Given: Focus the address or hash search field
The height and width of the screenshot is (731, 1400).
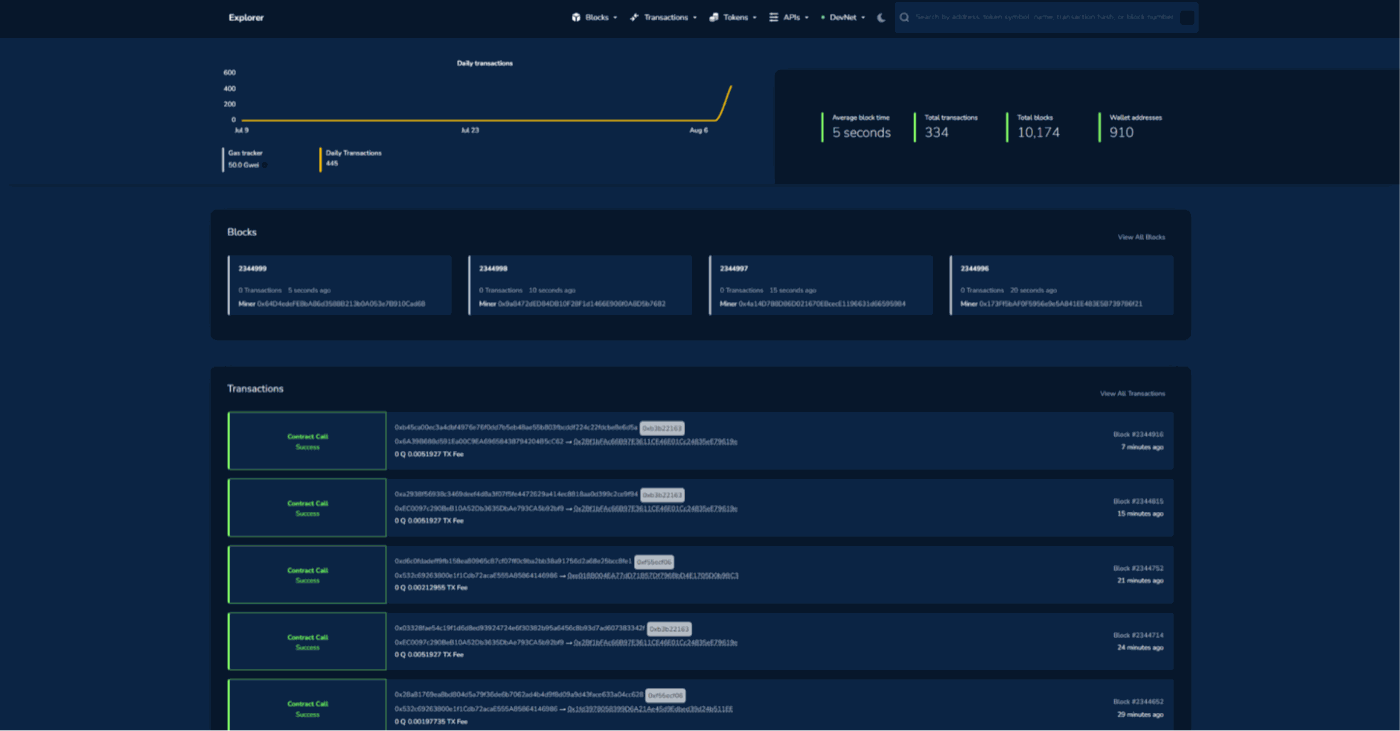Looking at the screenshot, I should click(1046, 17).
